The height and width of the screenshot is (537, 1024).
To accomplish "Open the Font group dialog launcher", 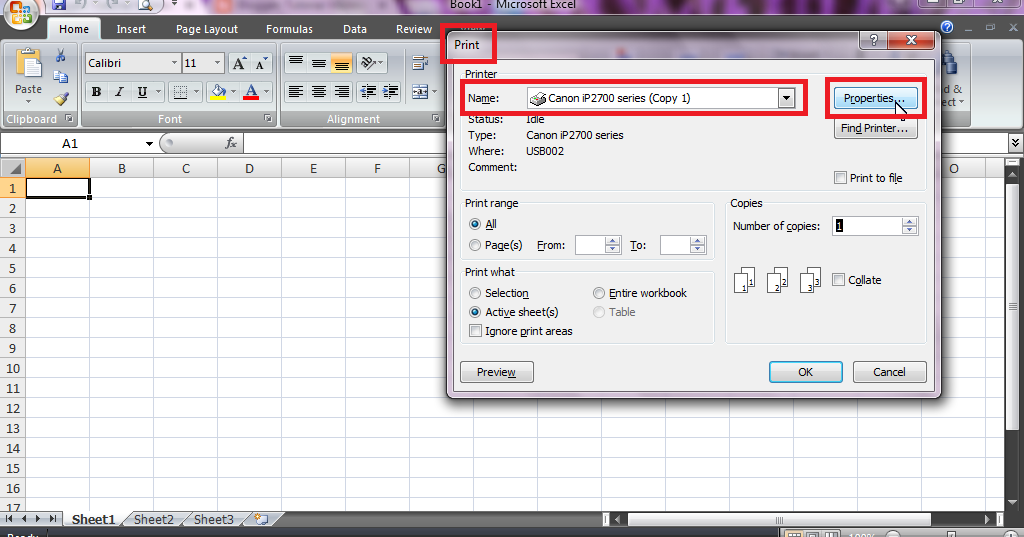I will tap(268, 118).
